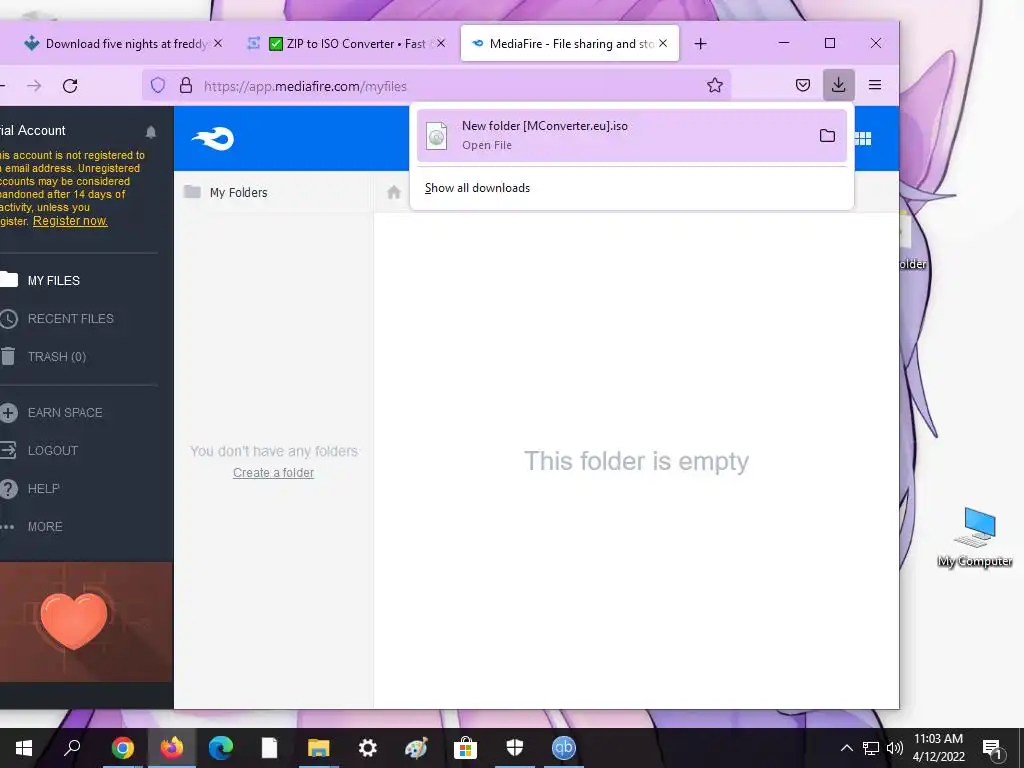1024x768 pixels.
Task: Open RECENT FILES section
Action: coord(71,319)
